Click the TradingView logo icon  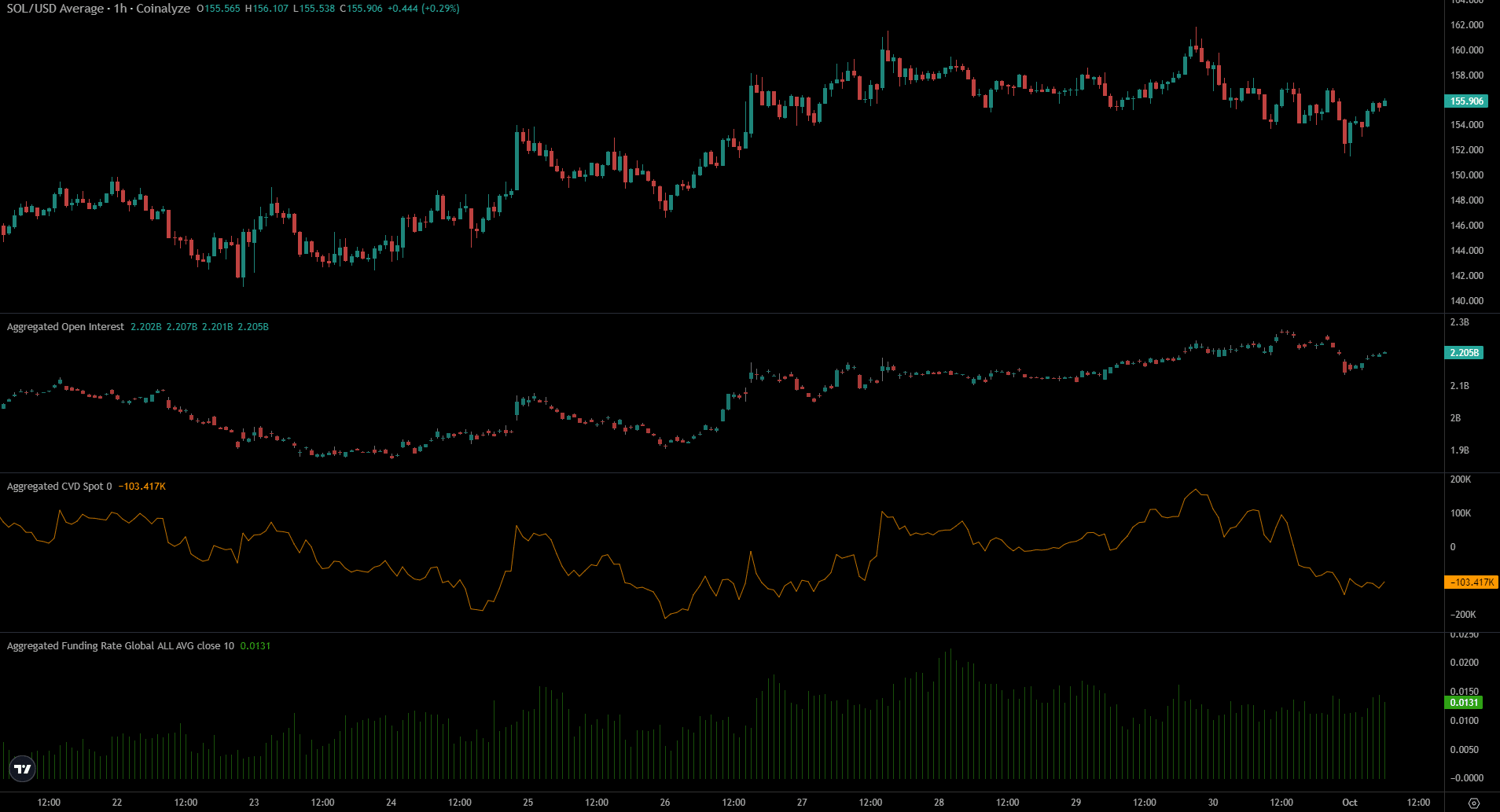(23, 769)
